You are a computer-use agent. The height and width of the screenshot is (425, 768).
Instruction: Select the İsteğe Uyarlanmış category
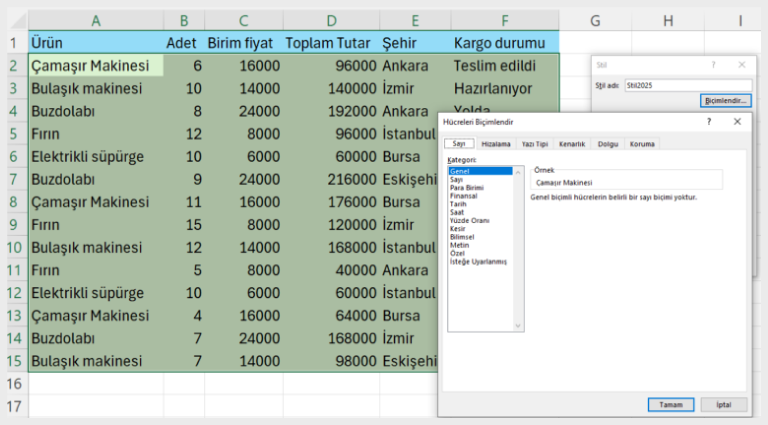(480, 261)
